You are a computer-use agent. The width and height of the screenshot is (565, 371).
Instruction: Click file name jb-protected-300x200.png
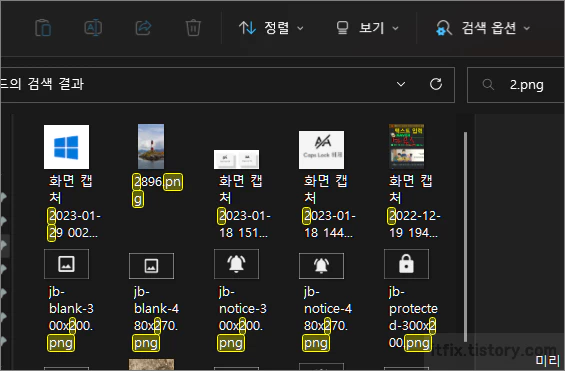click(x=413, y=318)
